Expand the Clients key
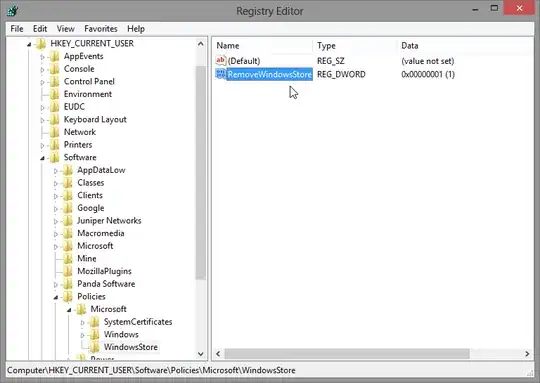Image resolution: width=540 pixels, height=383 pixels. [56, 196]
